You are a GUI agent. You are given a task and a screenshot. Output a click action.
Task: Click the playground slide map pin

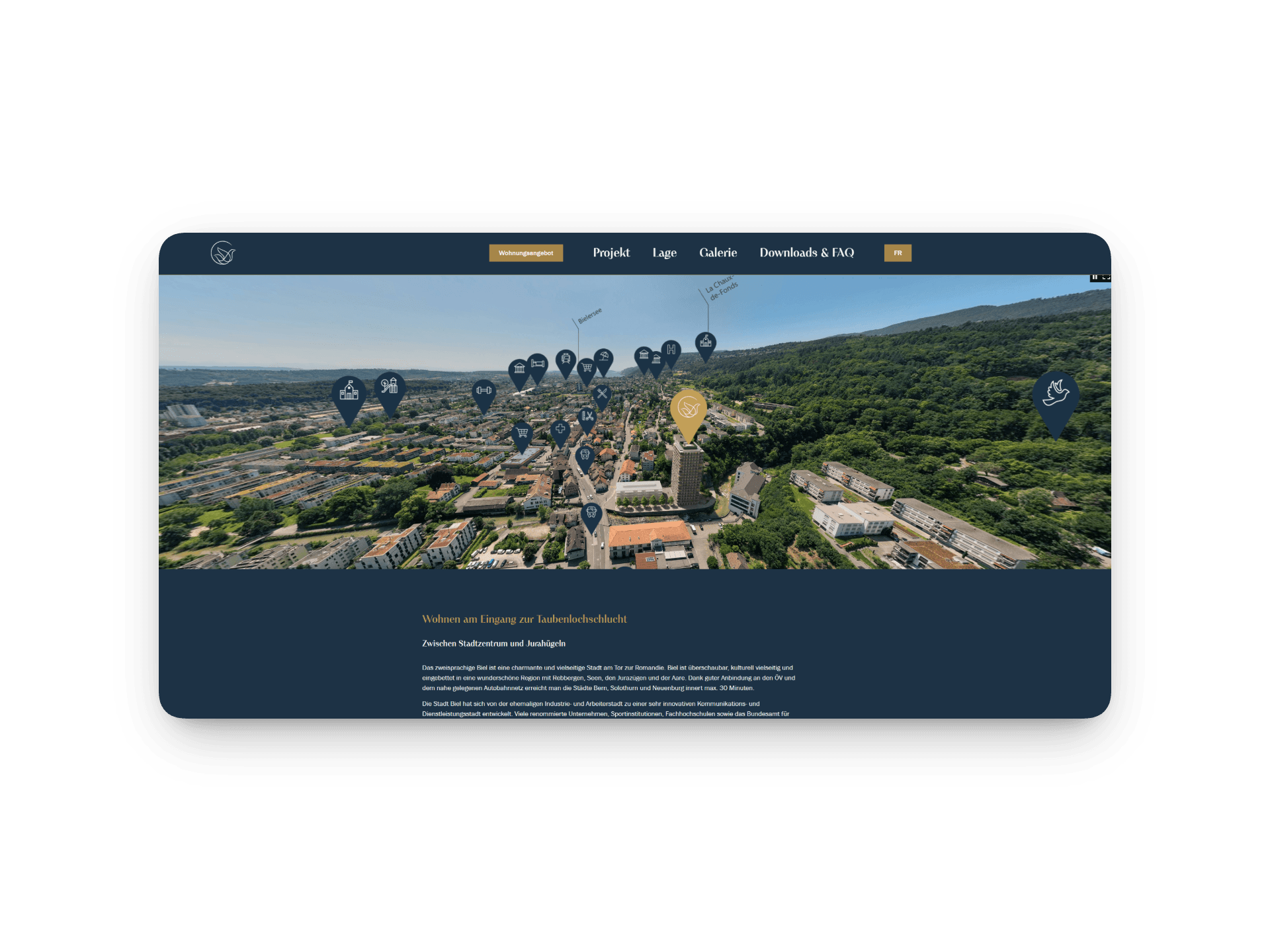click(390, 386)
